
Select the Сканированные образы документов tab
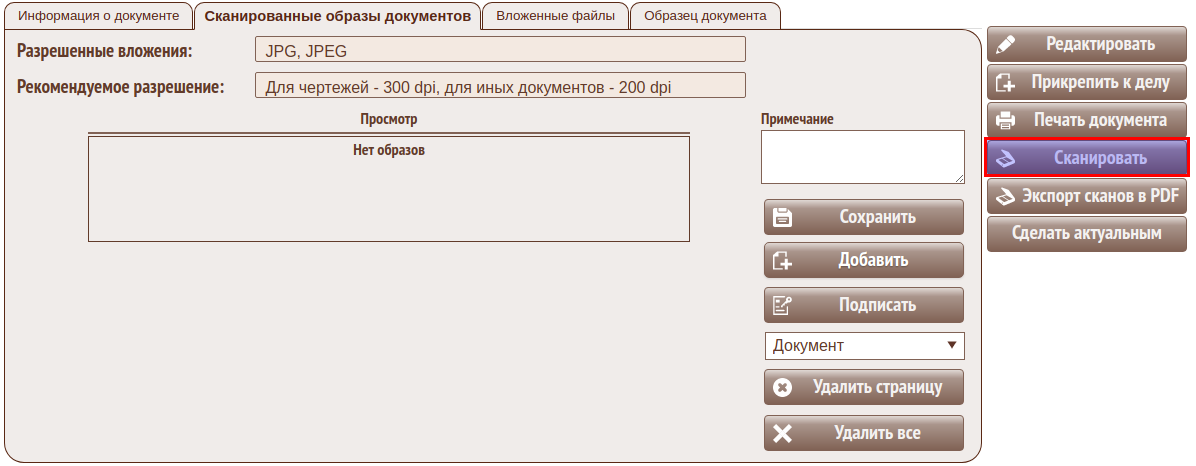point(337,16)
